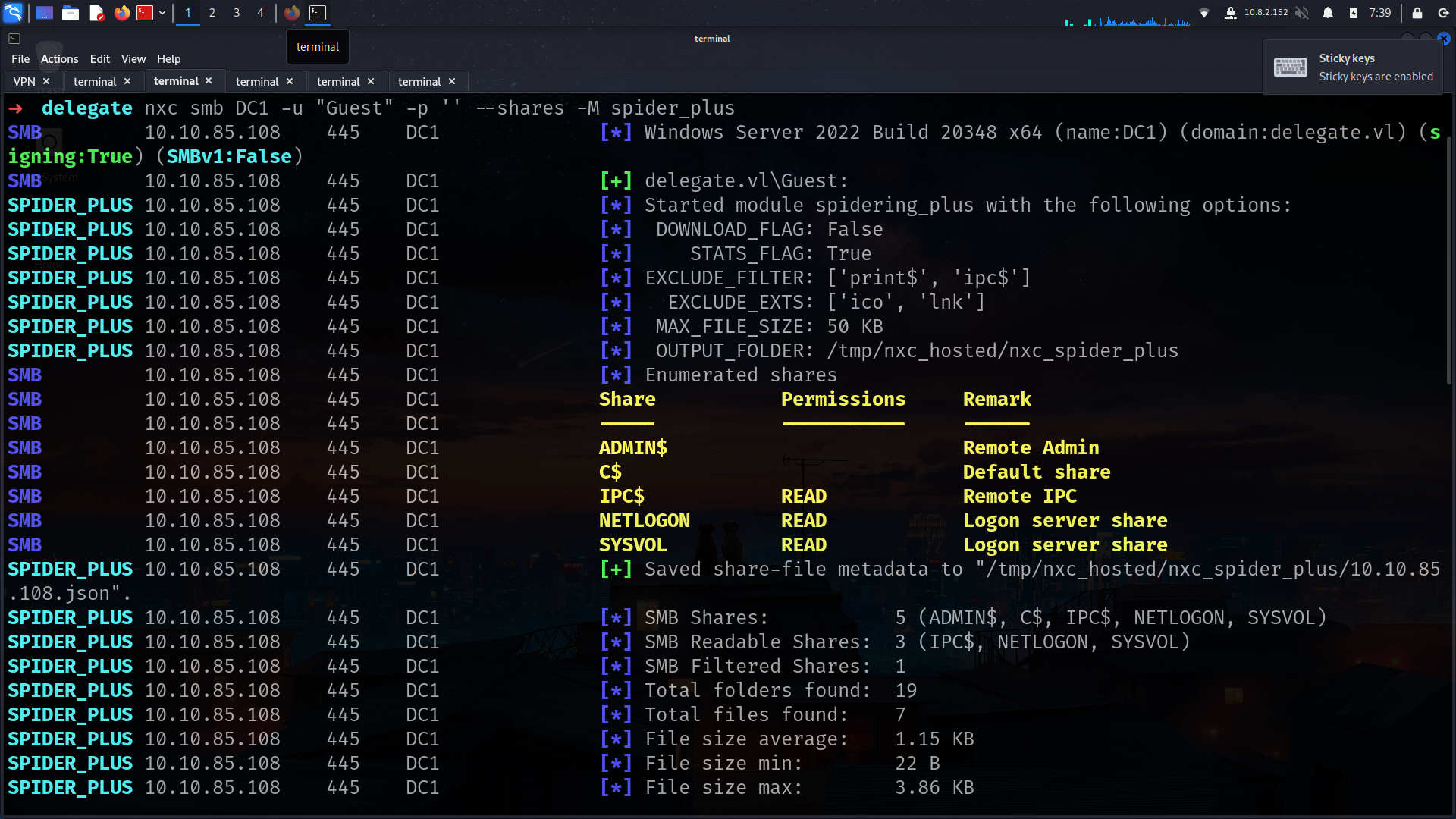Open the battery power manager icon
This screenshot has width=1456, height=819.
point(1354,13)
